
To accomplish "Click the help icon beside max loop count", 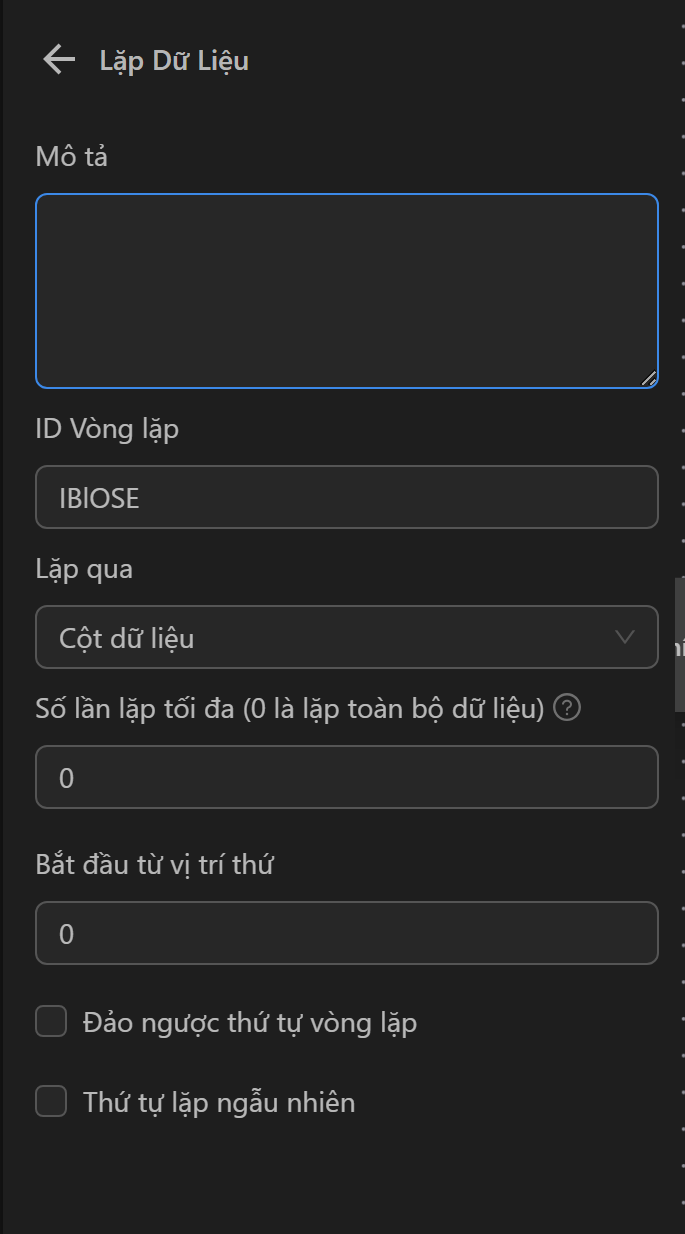I will tap(567, 709).
